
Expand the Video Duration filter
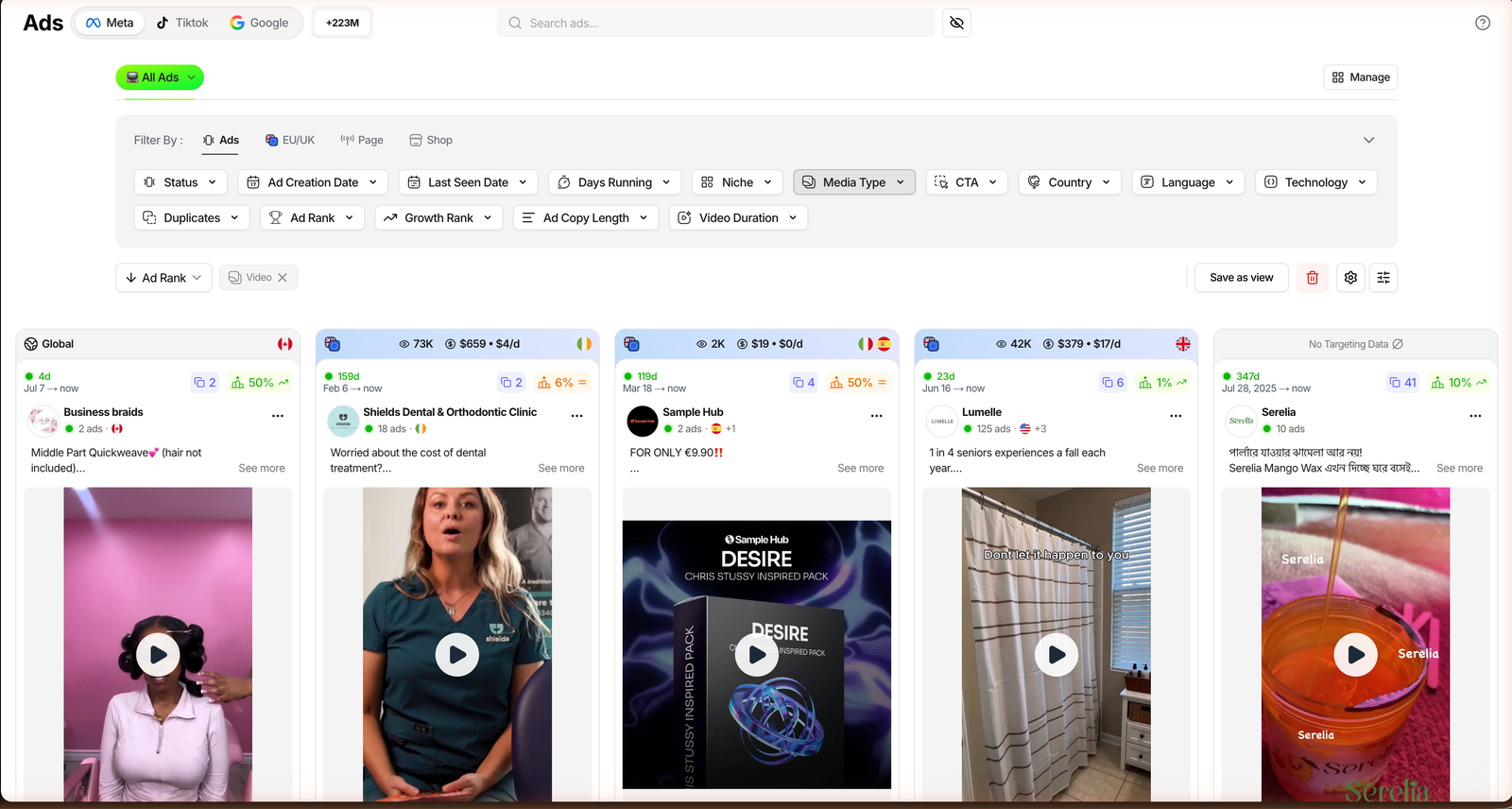click(x=739, y=217)
